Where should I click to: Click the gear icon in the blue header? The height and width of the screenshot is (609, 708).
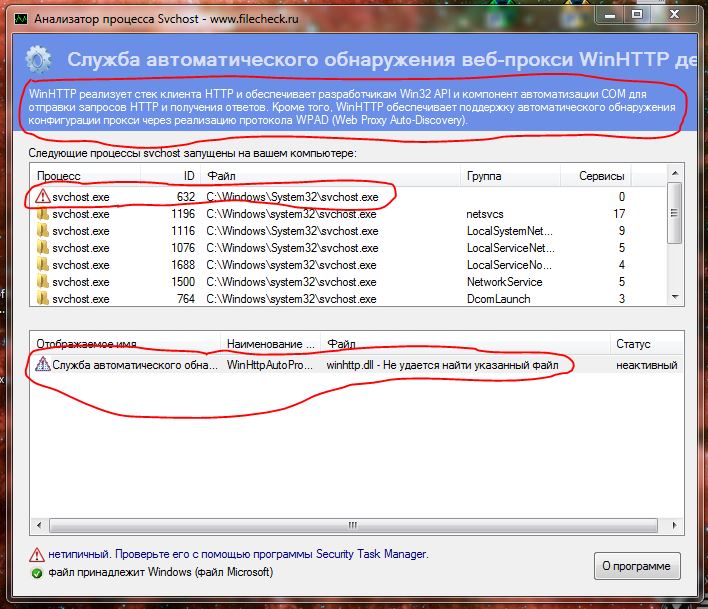click(38, 59)
